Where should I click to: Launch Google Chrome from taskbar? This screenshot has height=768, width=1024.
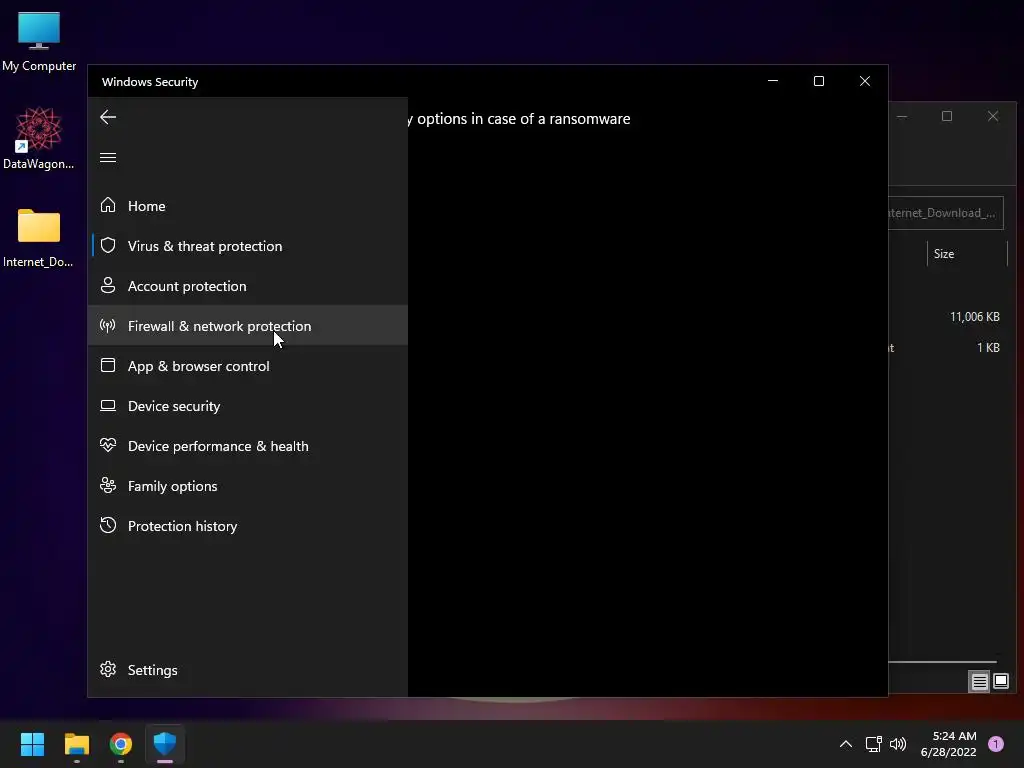121,744
